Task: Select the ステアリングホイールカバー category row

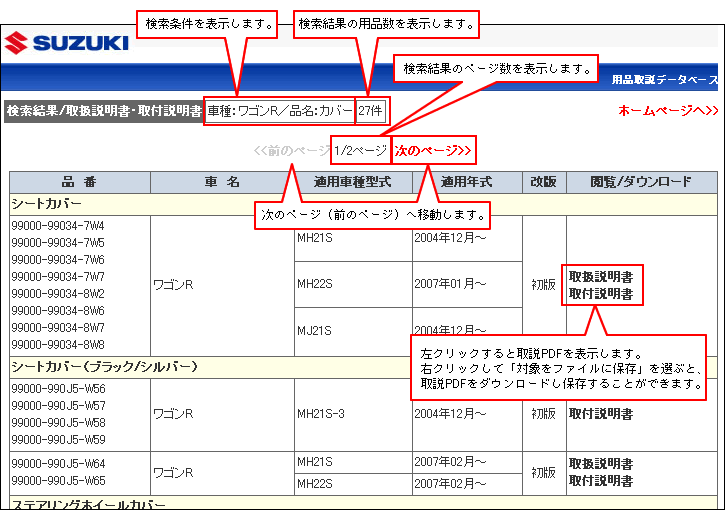Action: click(88, 503)
